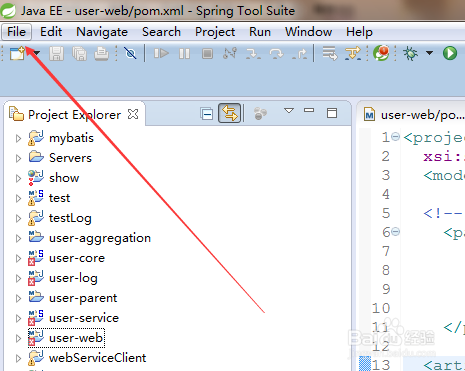
Task: Expand the test project
Action: [18, 198]
